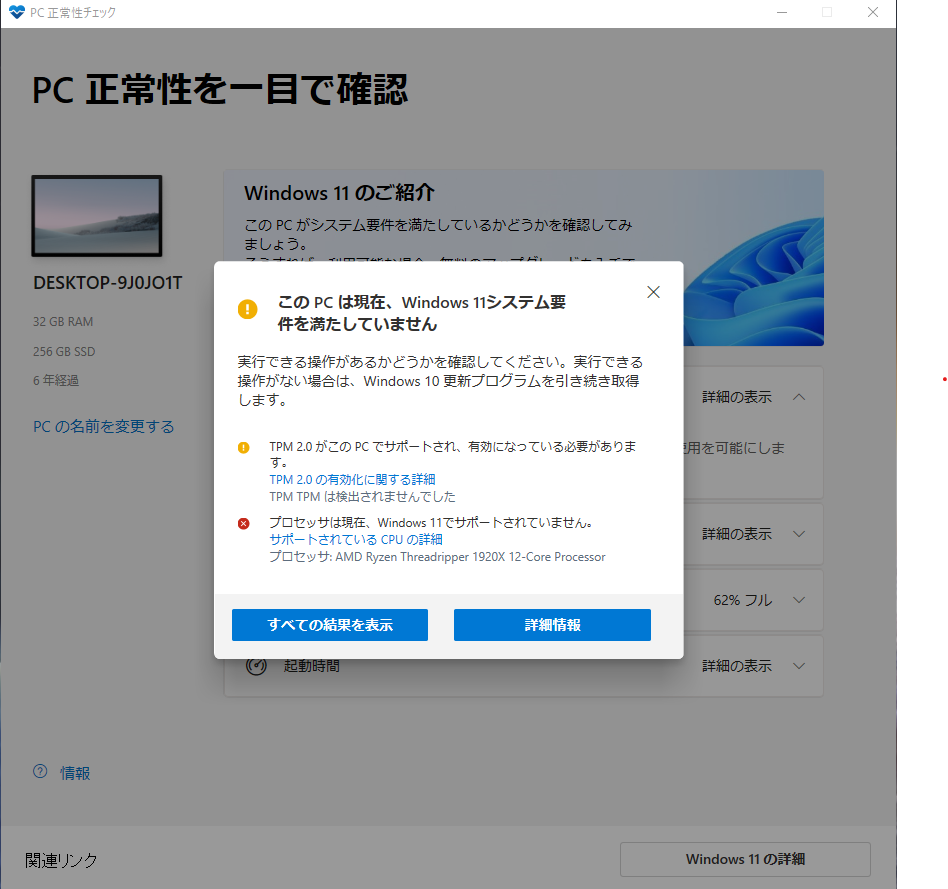Expand the 起動時間 section chevron

799,666
